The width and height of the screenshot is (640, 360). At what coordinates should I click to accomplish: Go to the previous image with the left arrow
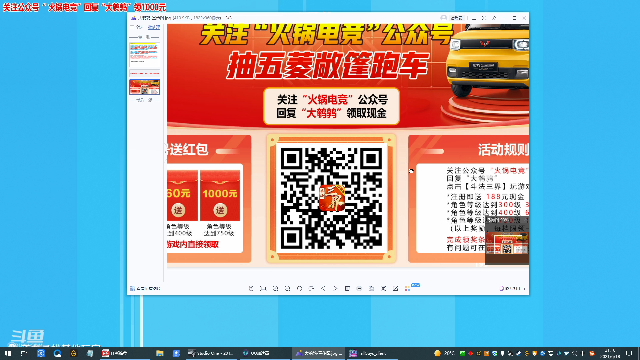(x=323, y=288)
